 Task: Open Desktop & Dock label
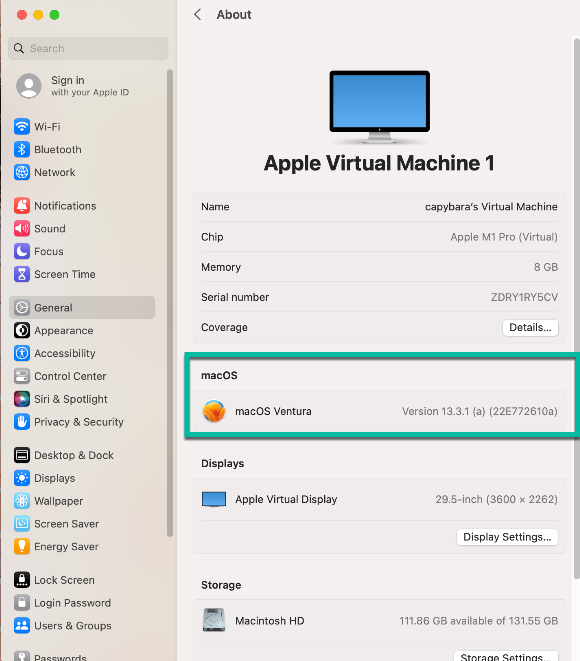74,455
